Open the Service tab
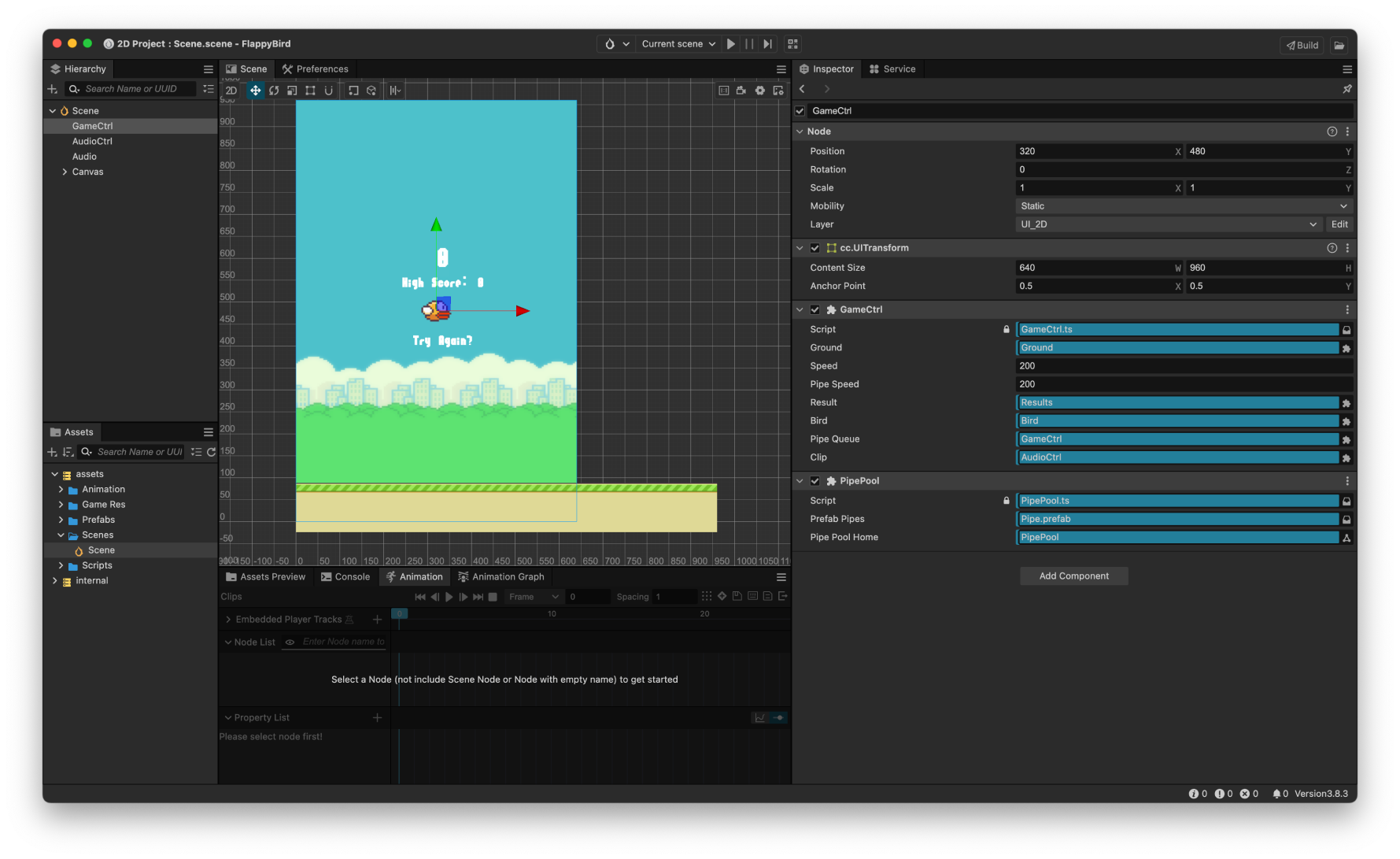Image resolution: width=1400 pixels, height=859 pixels. point(892,69)
